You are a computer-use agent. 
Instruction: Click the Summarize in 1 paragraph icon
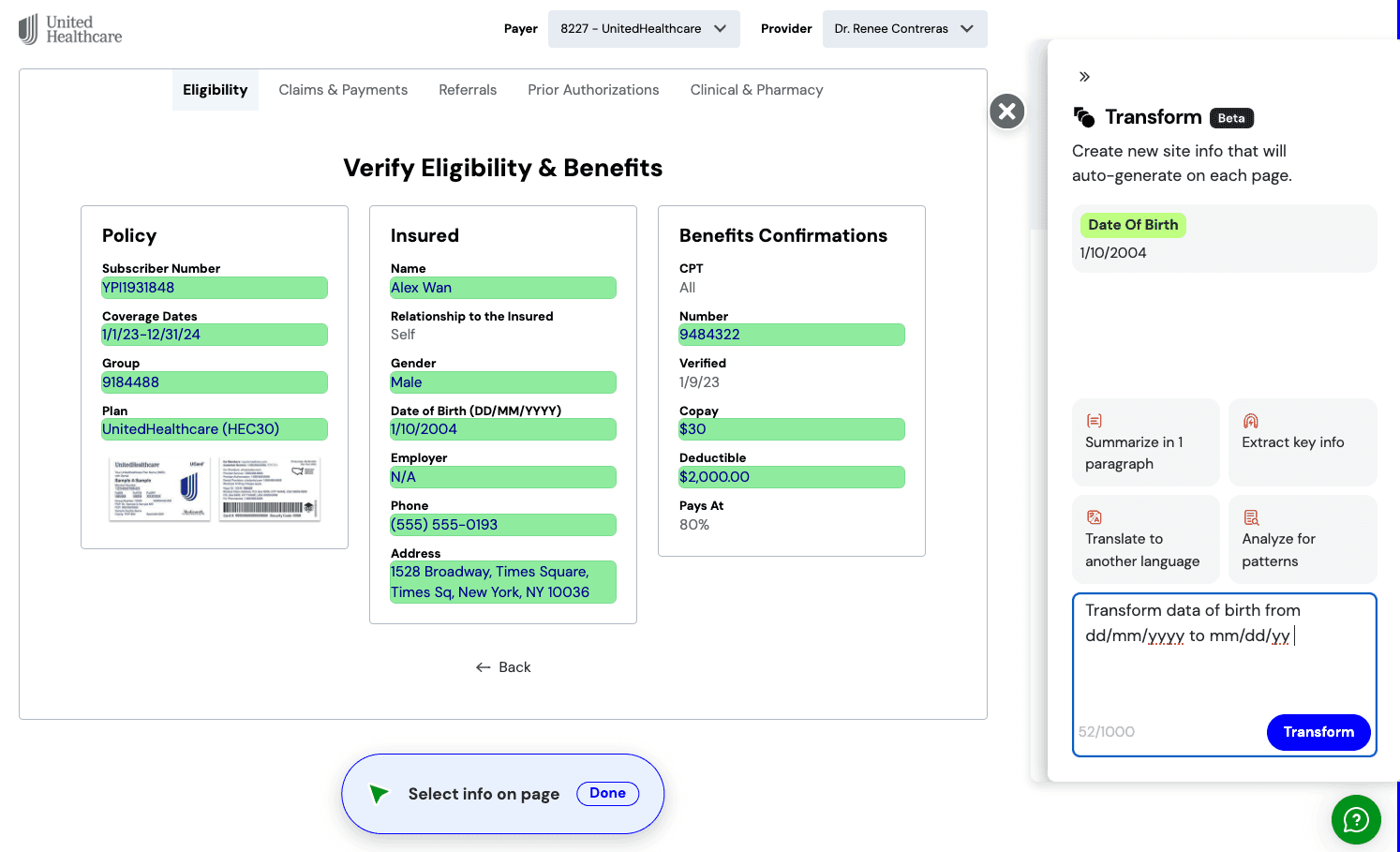(x=1094, y=421)
